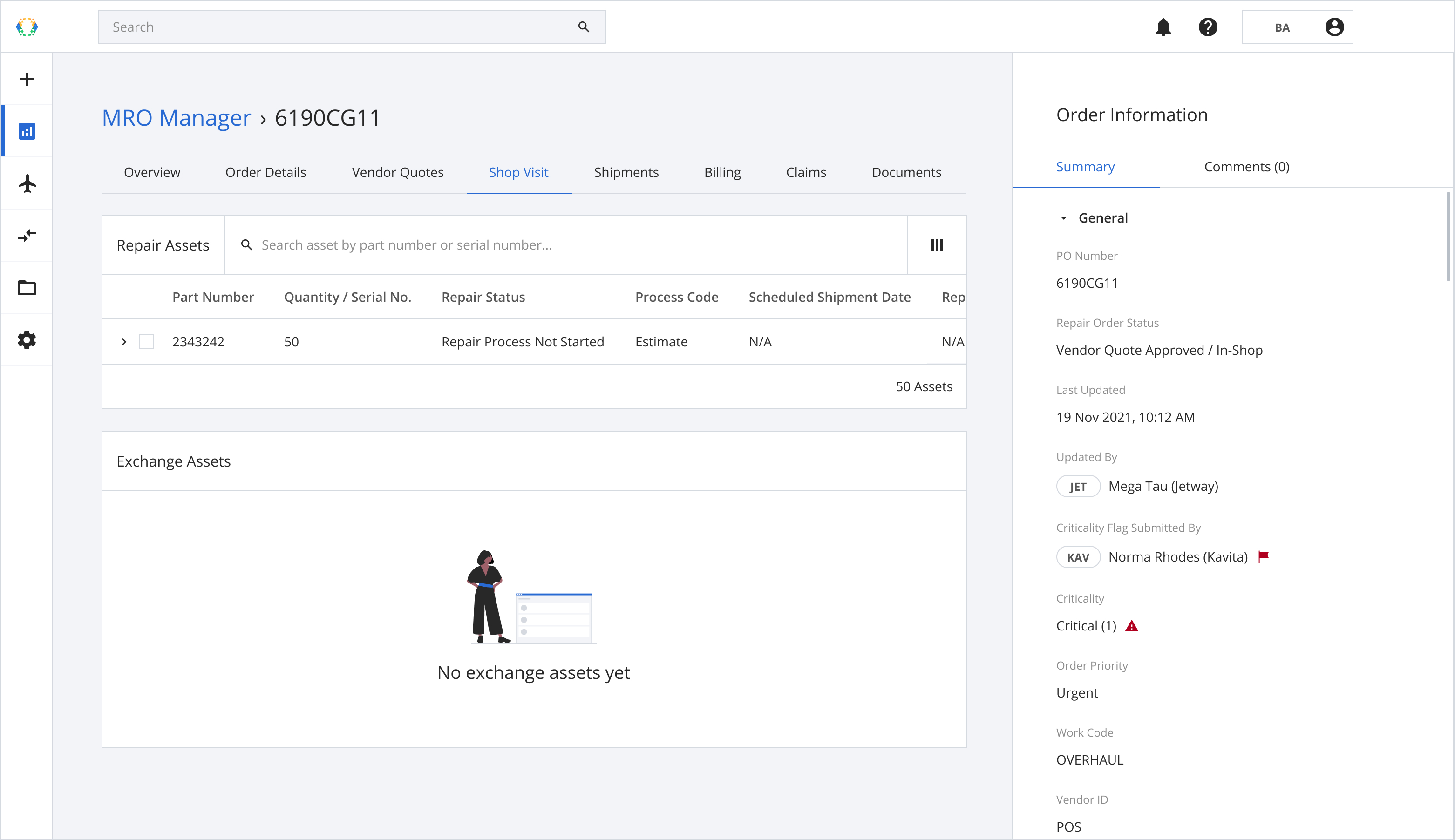This screenshot has width=1455, height=840.
Task: Click the asset search magnifier icon
Action: [246, 245]
